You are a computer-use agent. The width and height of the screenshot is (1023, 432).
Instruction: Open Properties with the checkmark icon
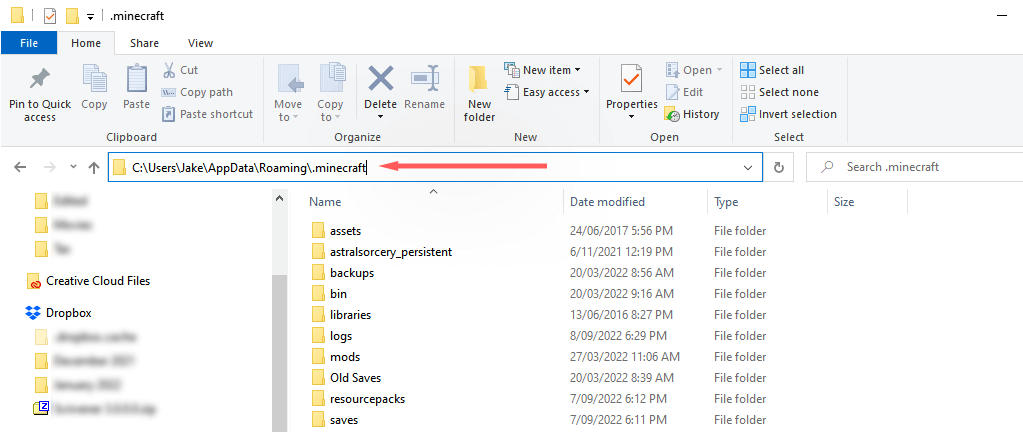(x=631, y=80)
